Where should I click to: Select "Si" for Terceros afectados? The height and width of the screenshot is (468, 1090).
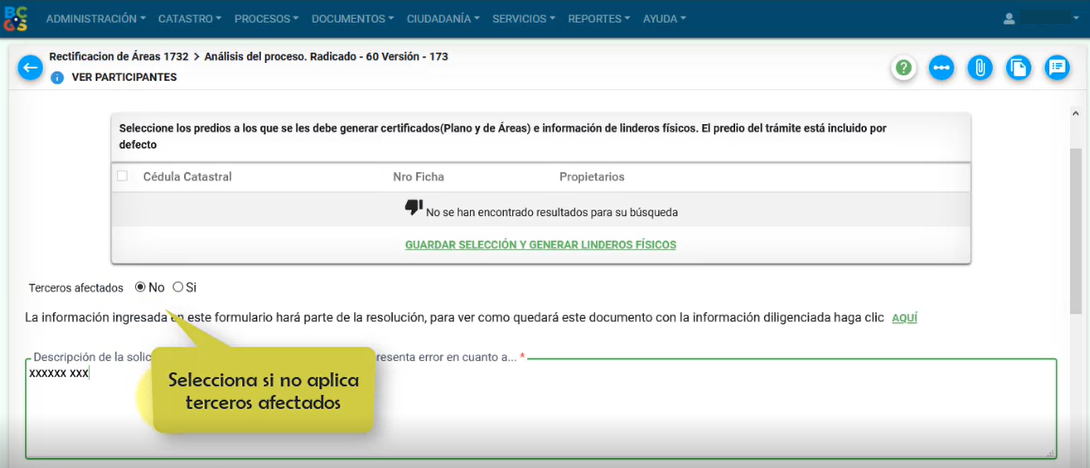pyautogui.click(x=178, y=287)
